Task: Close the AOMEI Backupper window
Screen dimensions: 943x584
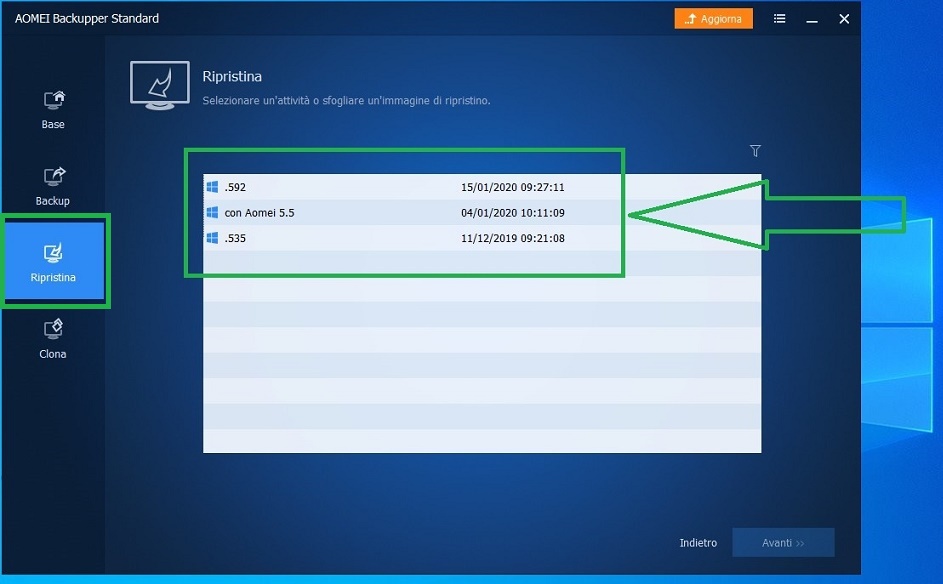Action: tap(844, 19)
